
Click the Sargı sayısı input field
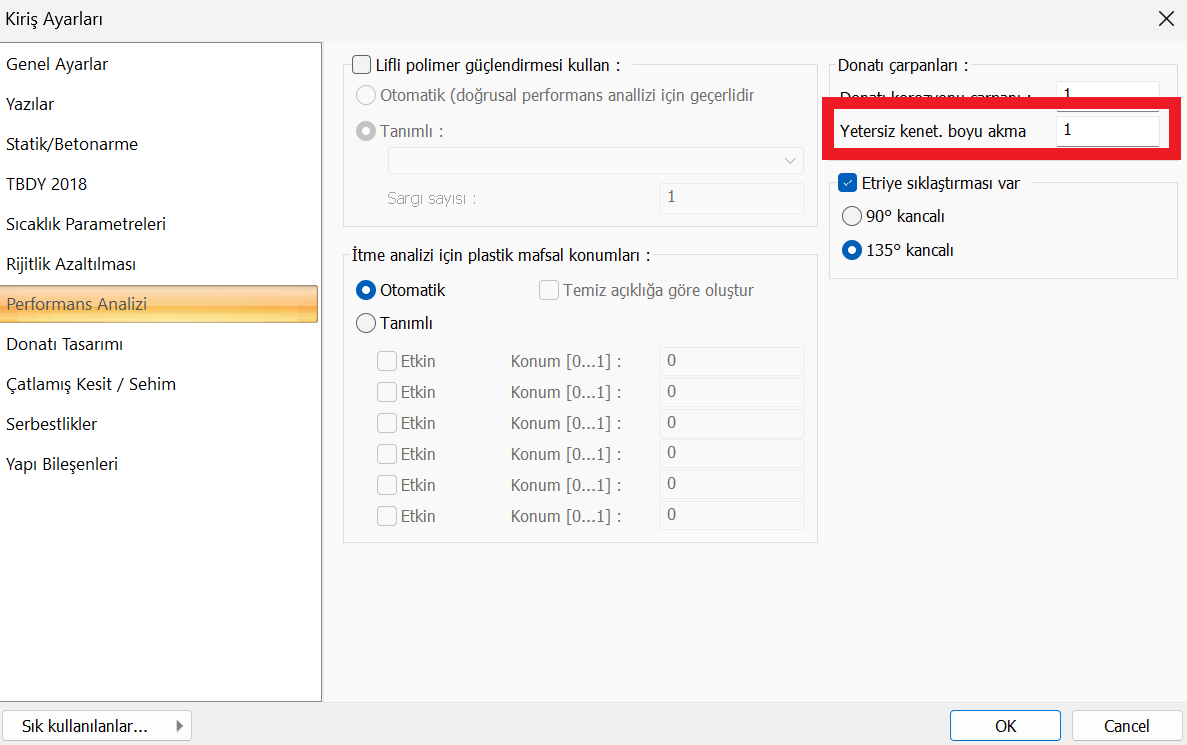coord(731,197)
